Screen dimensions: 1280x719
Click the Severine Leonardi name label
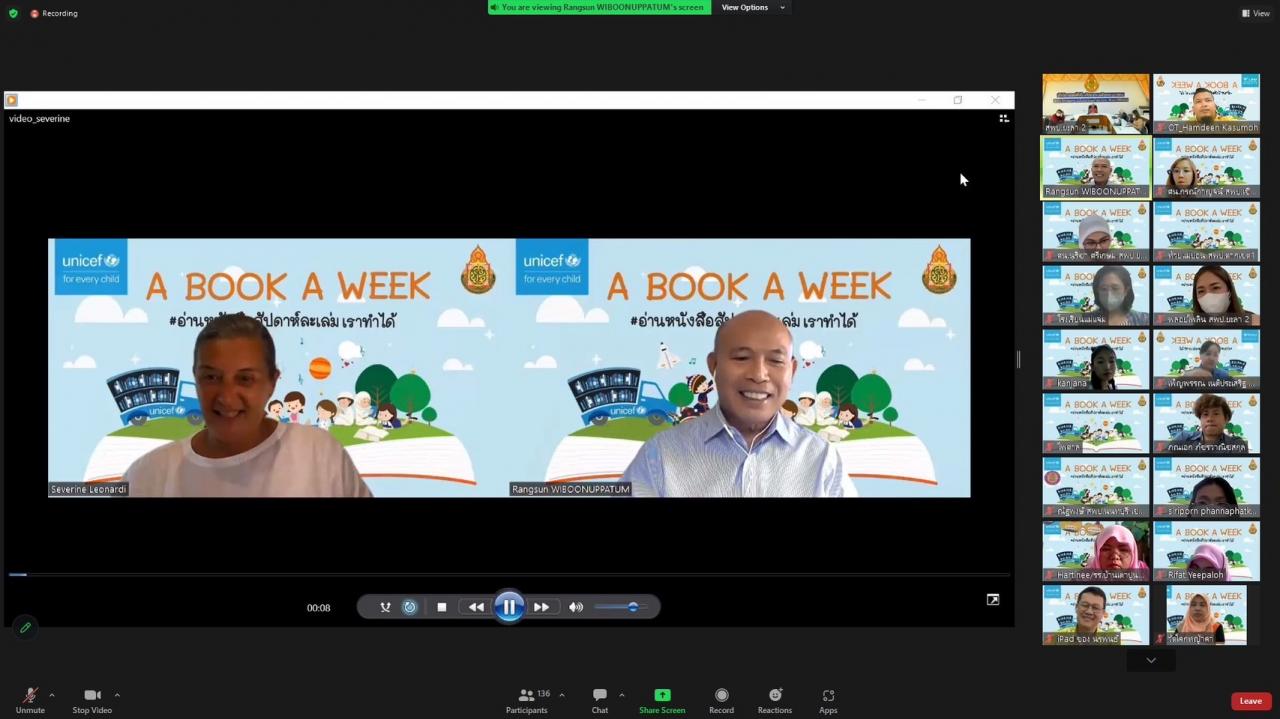pos(89,490)
